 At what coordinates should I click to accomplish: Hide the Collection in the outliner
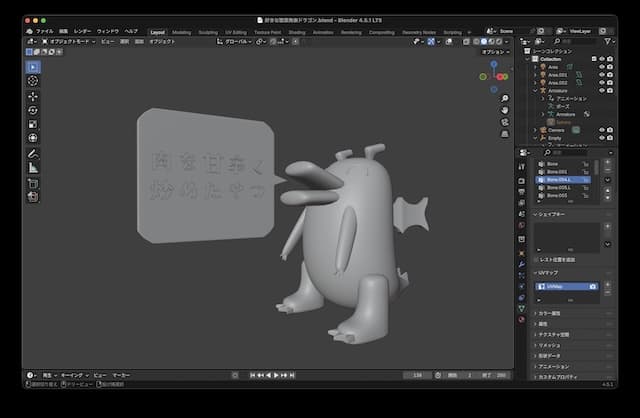point(603,58)
